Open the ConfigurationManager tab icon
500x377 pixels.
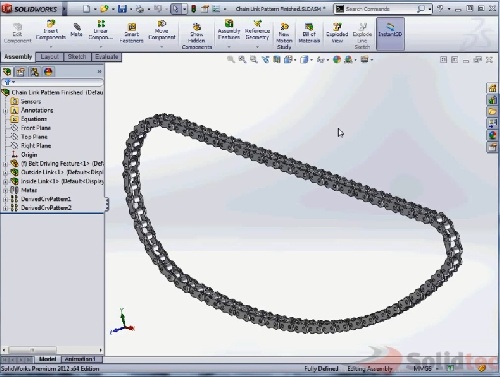(x=34, y=72)
